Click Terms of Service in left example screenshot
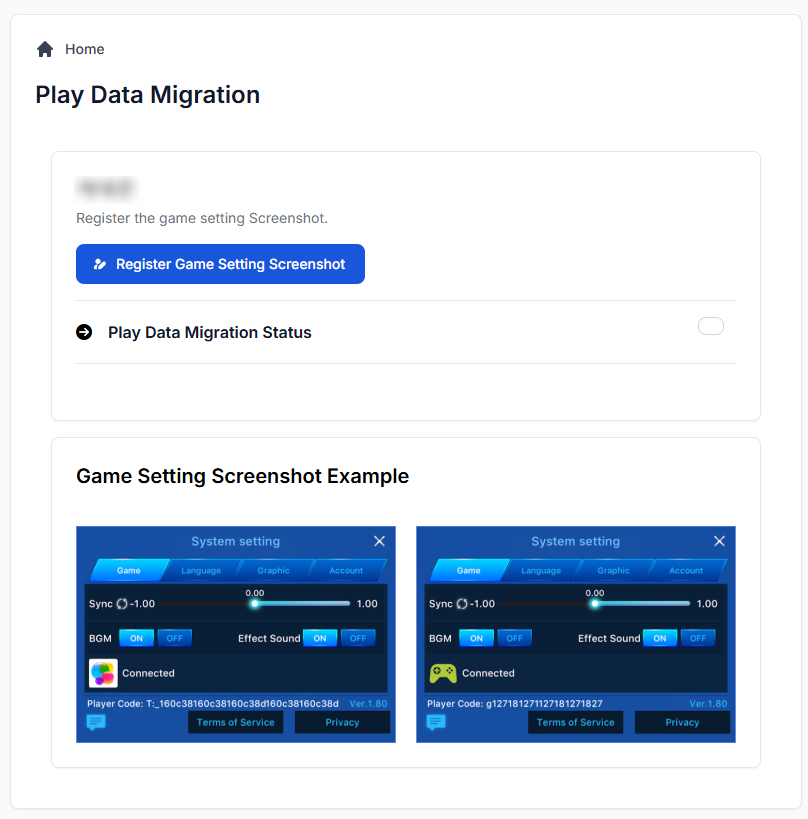Image resolution: width=808 pixels, height=819 pixels. pos(236,722)
